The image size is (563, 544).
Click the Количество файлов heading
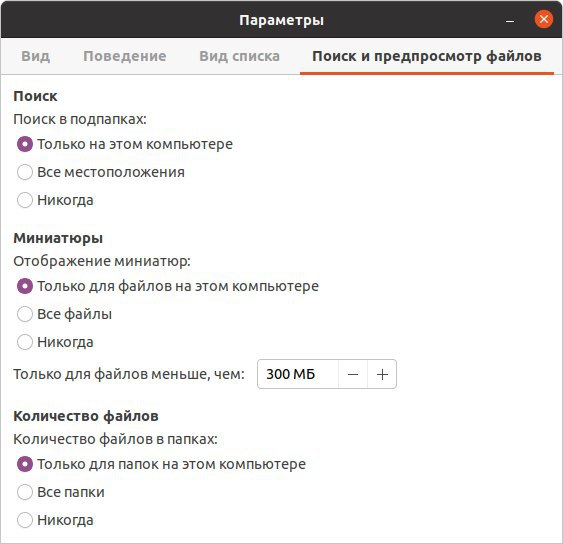tap(86, 417)
